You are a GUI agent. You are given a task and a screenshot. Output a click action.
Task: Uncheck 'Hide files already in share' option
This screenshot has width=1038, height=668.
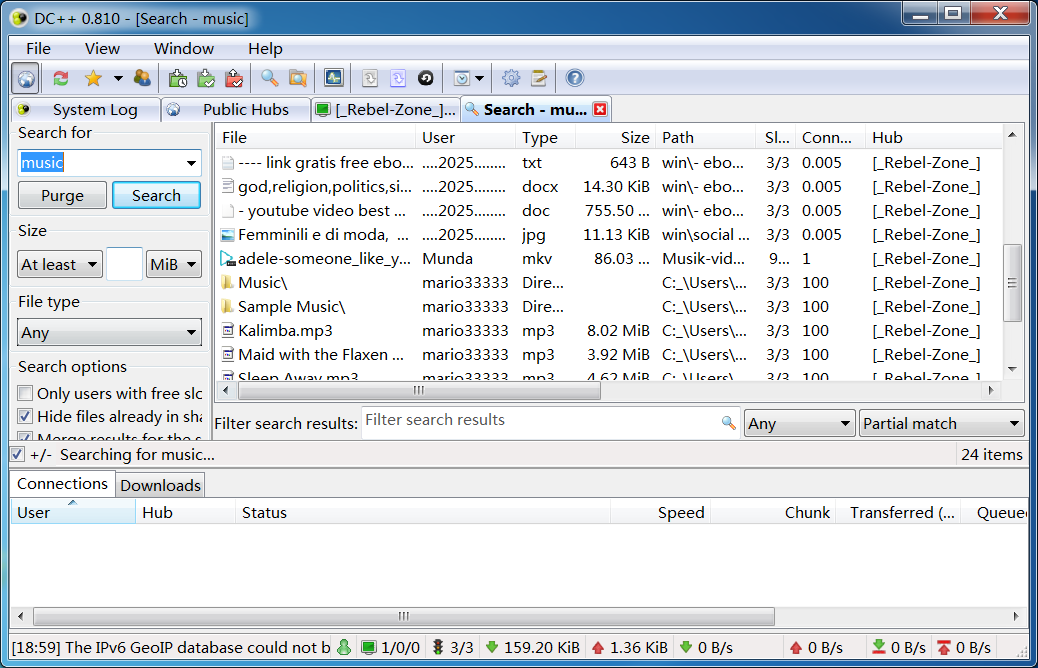click(x=26, y=417)
